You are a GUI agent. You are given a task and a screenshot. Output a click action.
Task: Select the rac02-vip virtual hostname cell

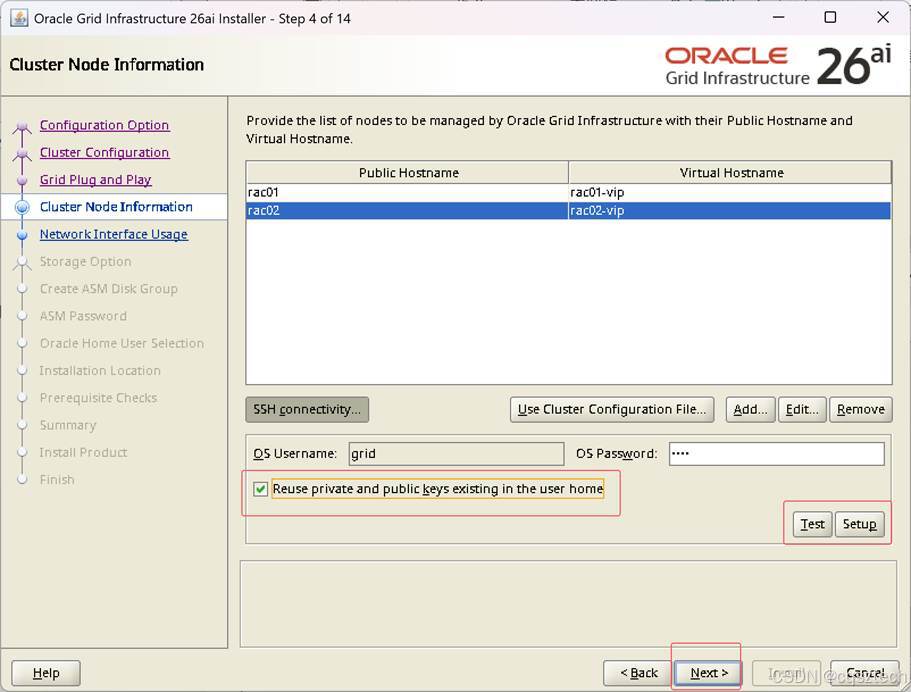click(730, 210)
